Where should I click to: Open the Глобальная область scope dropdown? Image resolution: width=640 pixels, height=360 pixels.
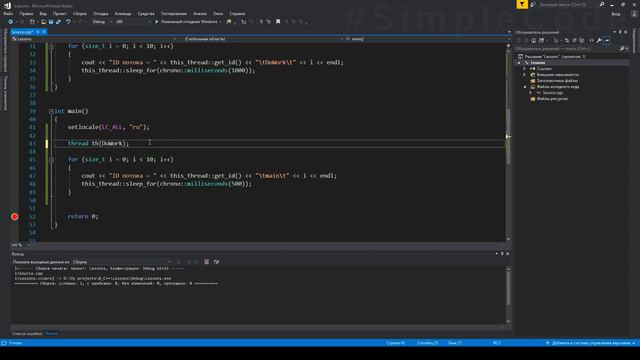click(262, 39)
